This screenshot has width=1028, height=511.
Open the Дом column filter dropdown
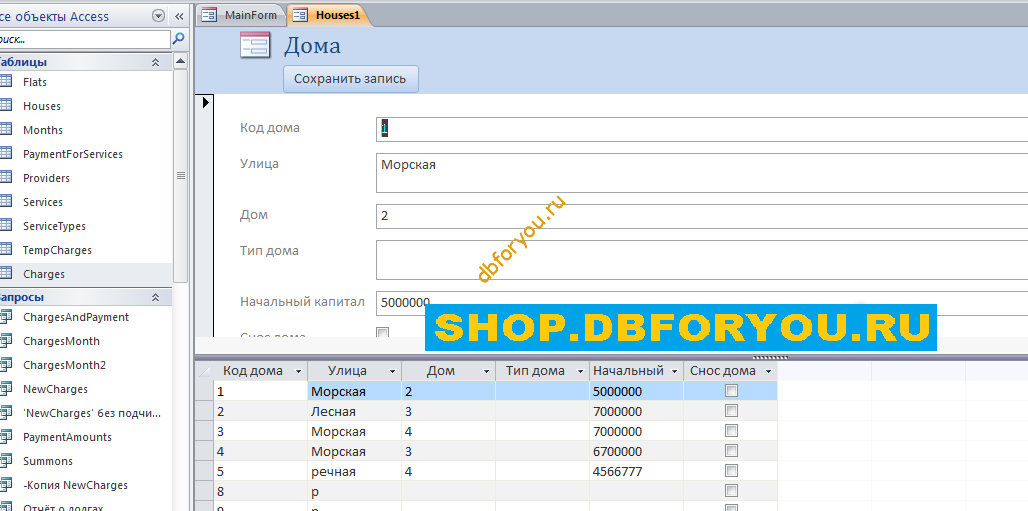click(486, 371)
